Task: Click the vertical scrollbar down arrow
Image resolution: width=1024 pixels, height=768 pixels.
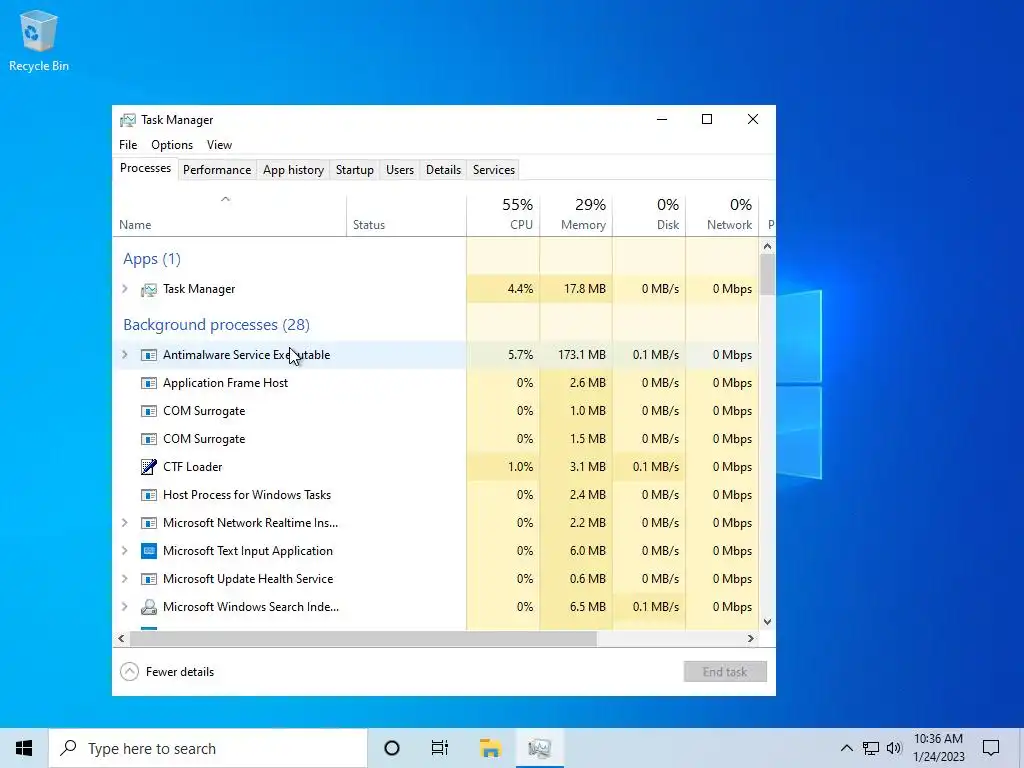Action: pyautogui.click(x=767, y=622)
